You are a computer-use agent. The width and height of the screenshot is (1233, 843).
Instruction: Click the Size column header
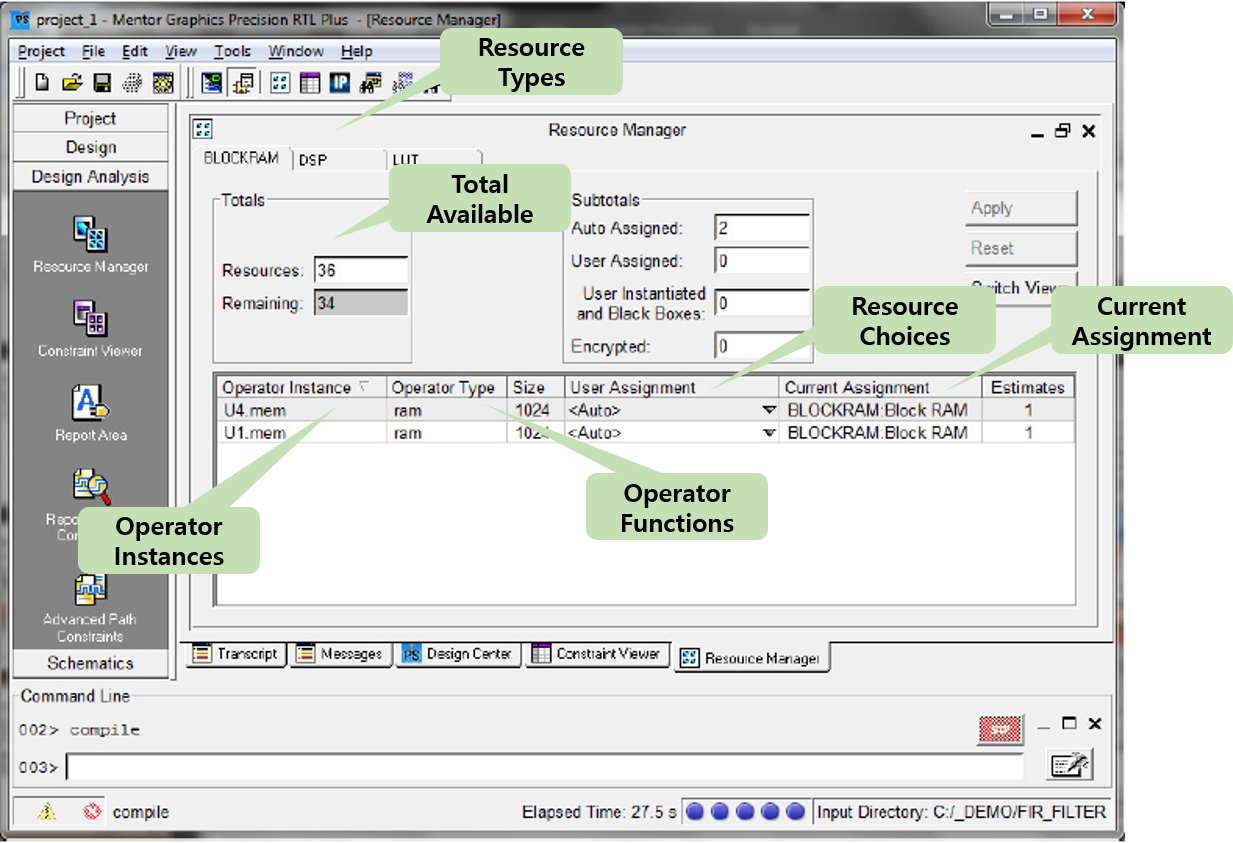[536, 388]
